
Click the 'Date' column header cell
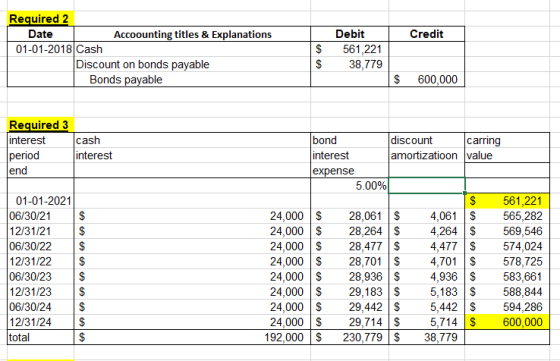pos(40,34)
